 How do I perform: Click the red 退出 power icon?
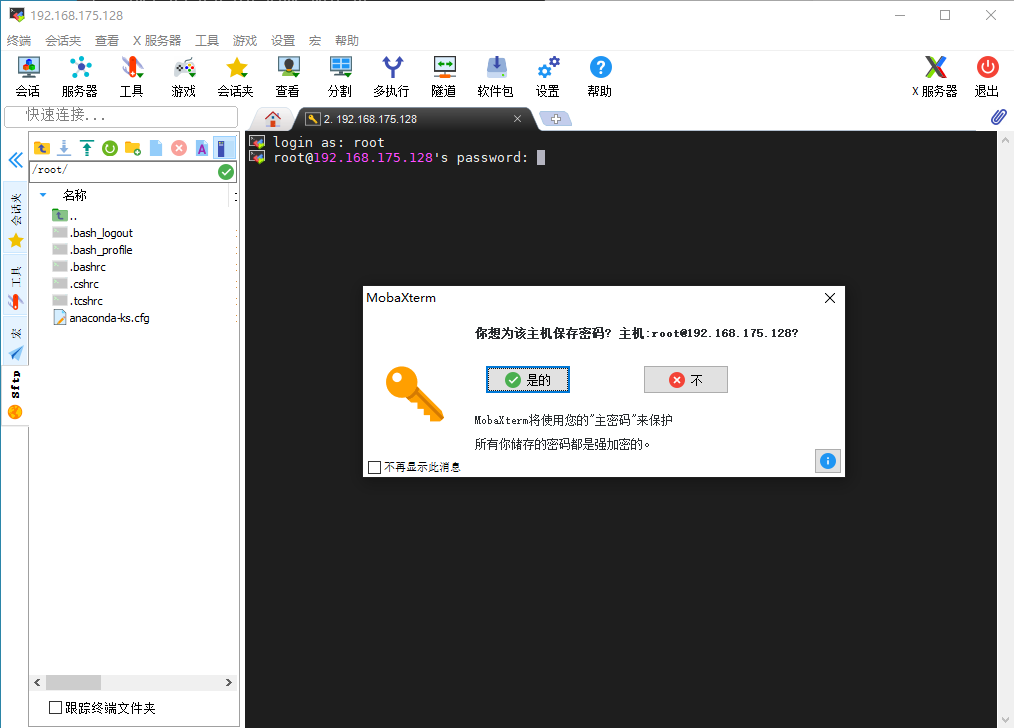coord(987,76)
